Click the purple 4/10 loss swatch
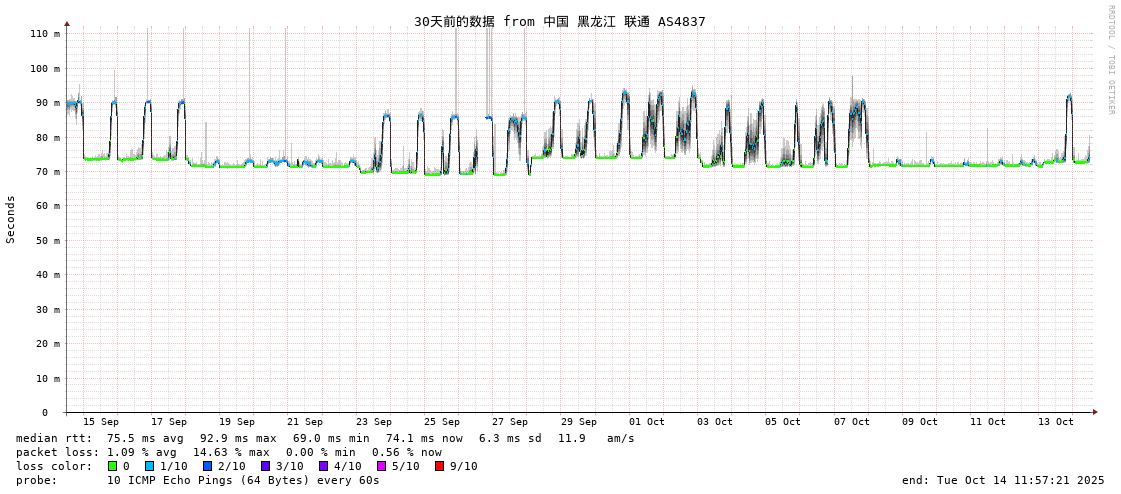1121x494 pixels. click(324, 466)
